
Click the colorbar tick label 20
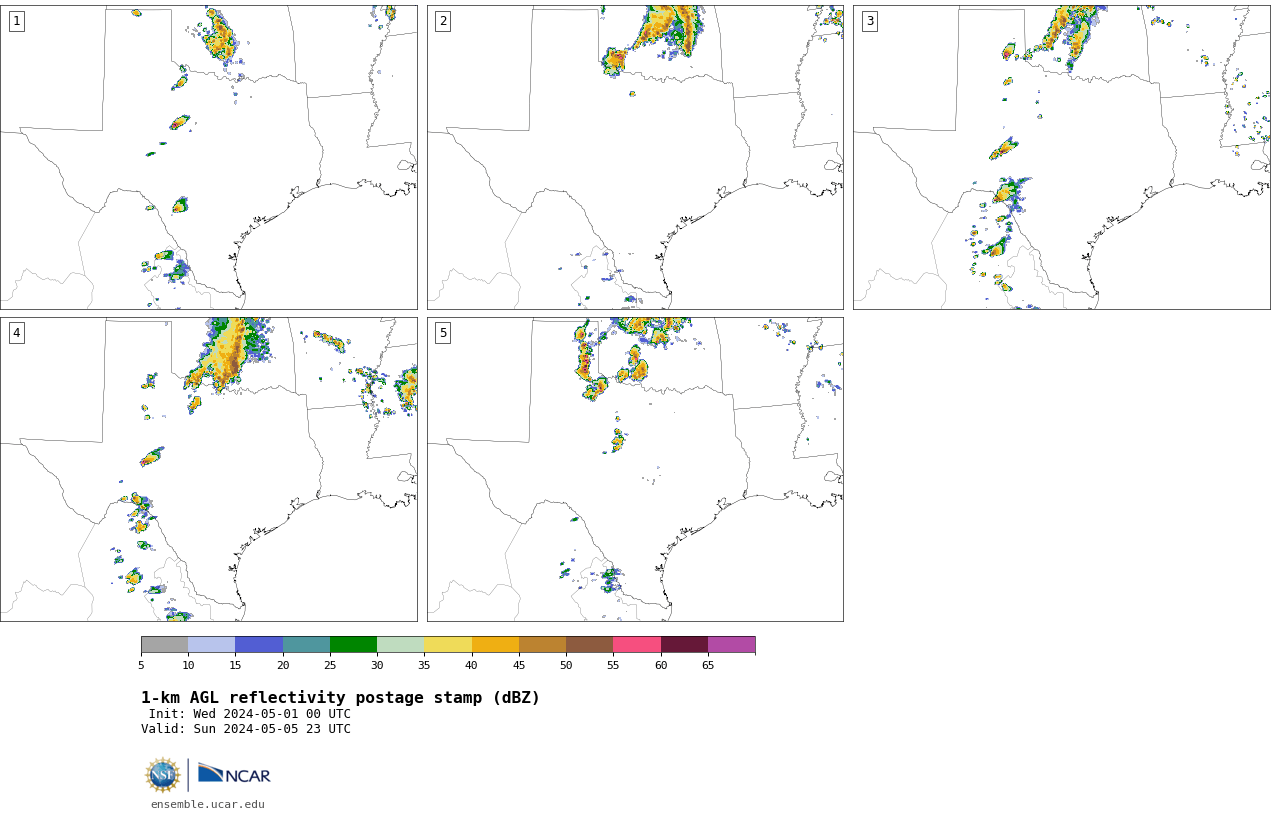(x=283, y=665)
